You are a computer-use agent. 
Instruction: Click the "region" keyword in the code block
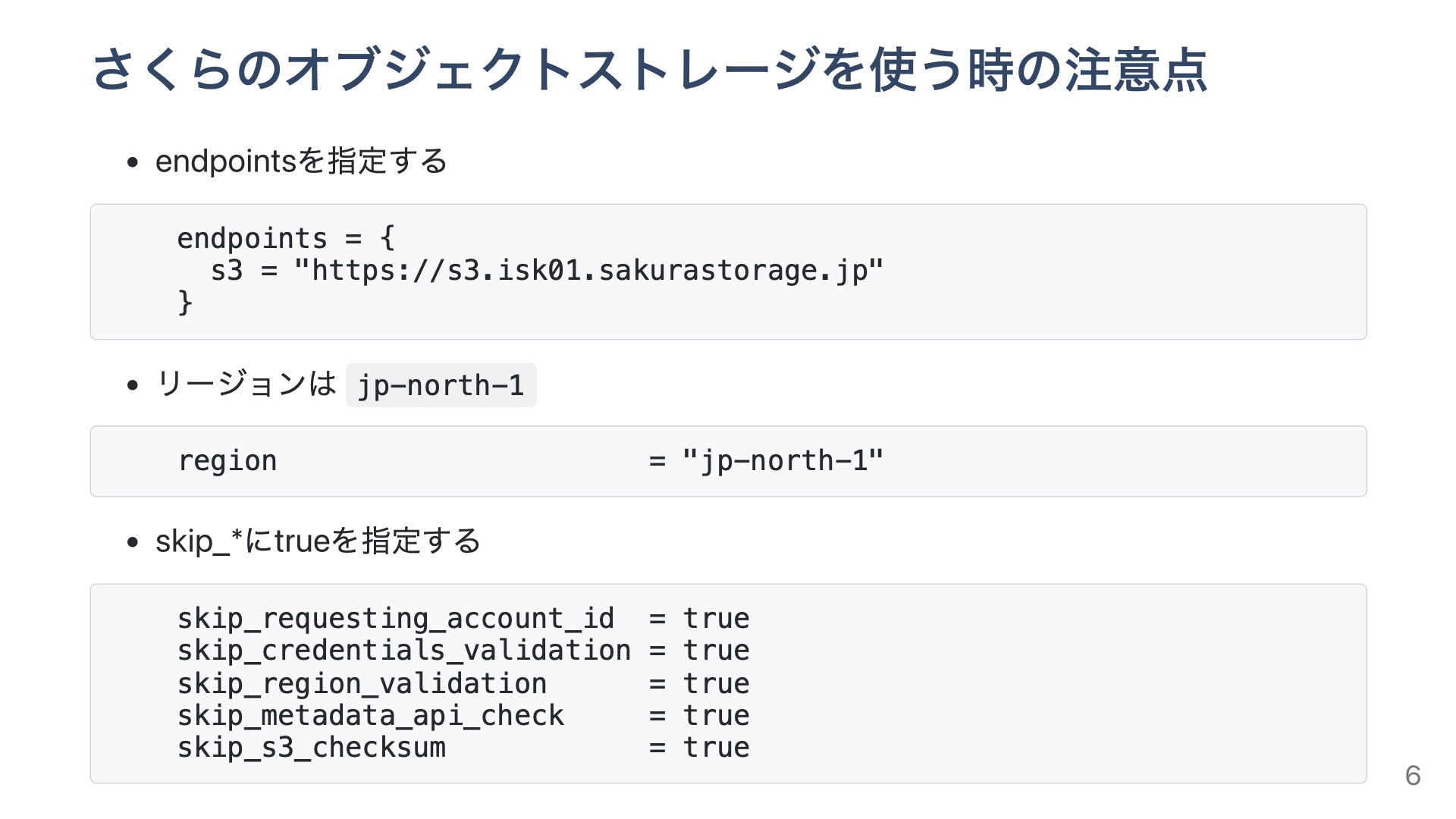[227, 461]
